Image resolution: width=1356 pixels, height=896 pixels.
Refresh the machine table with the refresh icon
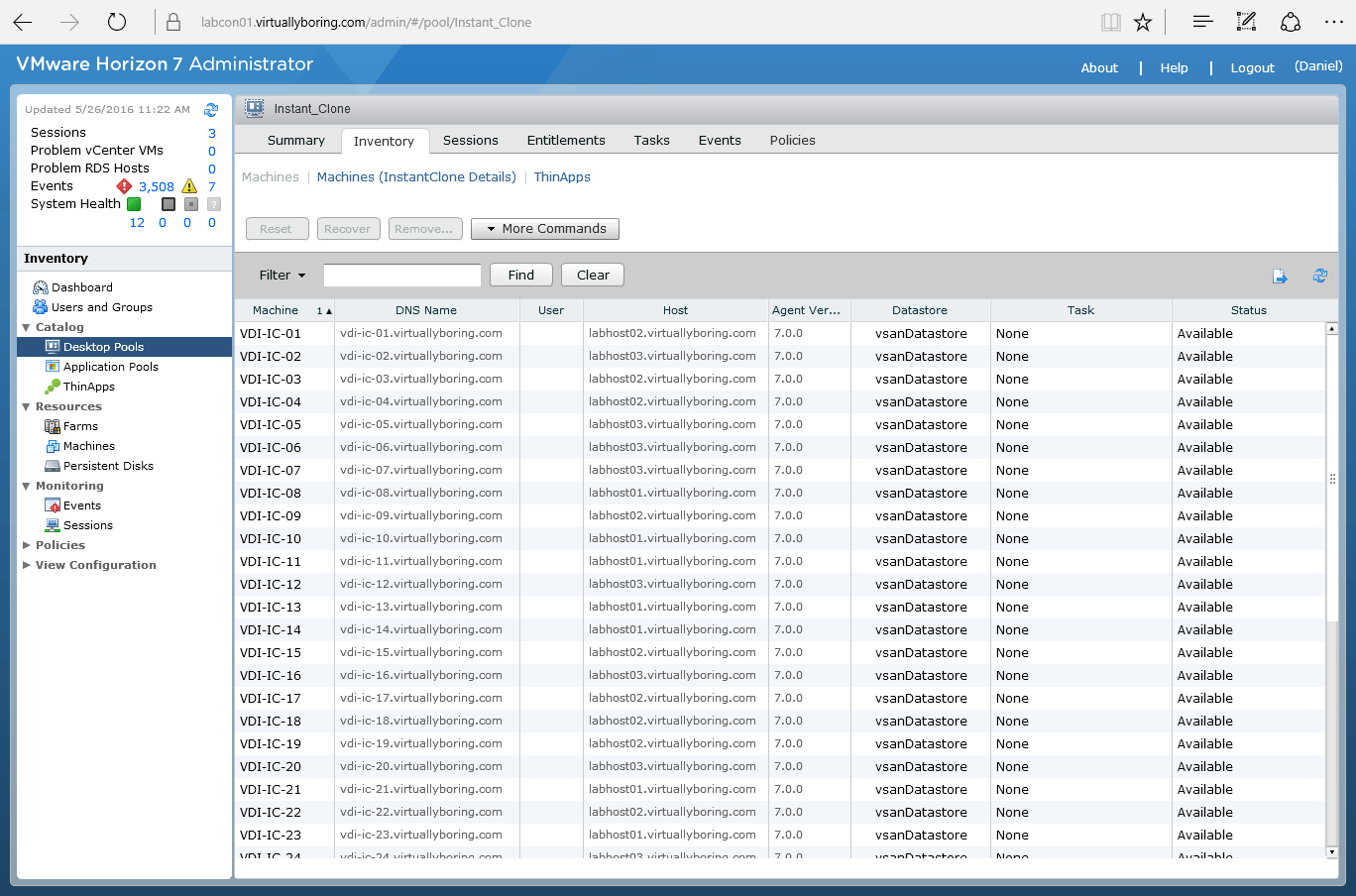1320,276
